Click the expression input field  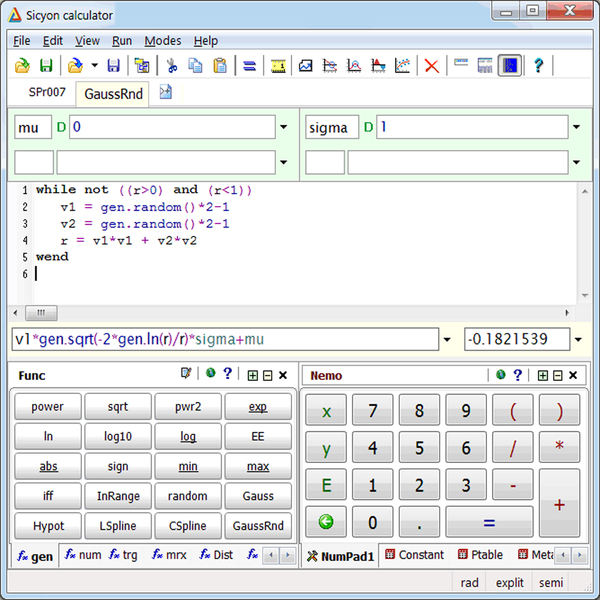coord(225,339)
